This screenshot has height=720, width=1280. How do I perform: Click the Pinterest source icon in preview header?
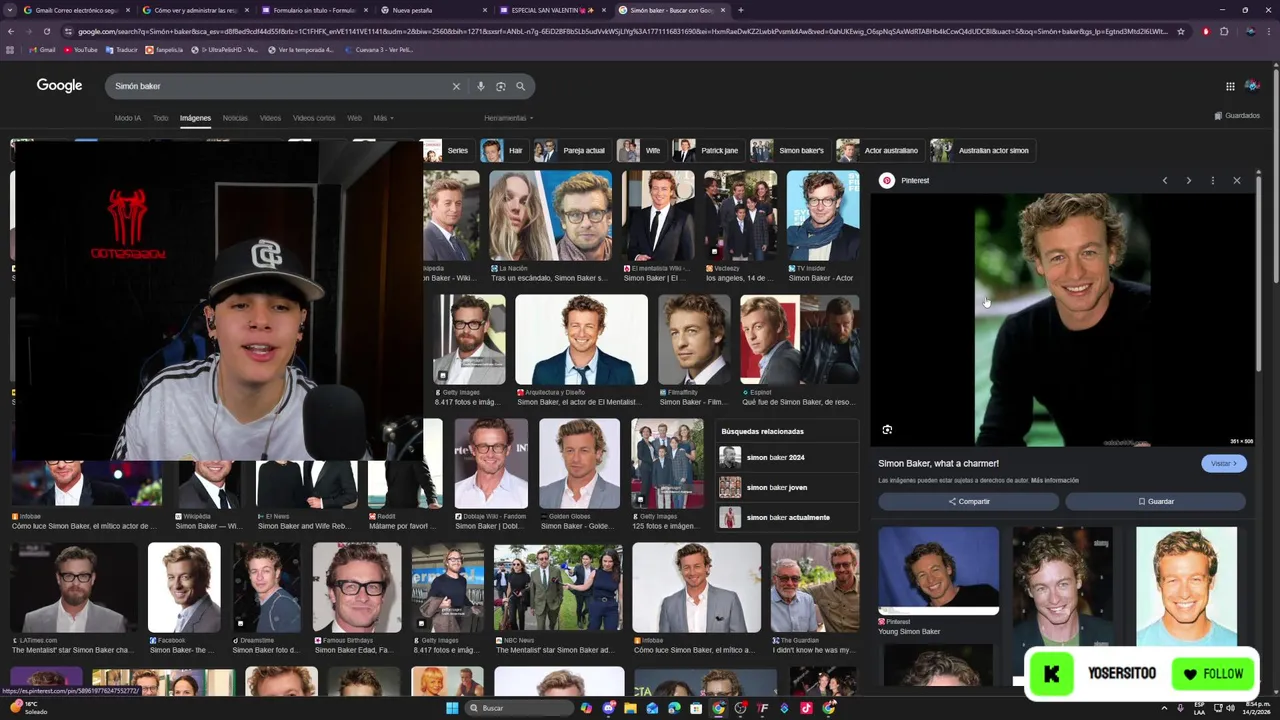(886, 181)
